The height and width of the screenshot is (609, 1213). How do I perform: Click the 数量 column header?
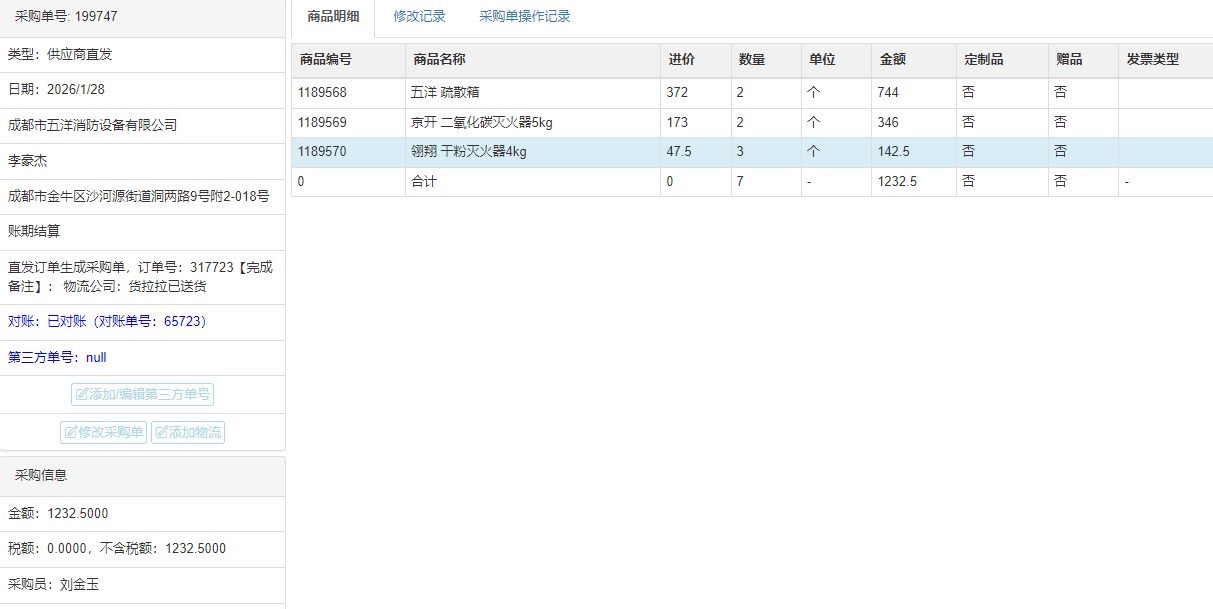pos(752,60)
